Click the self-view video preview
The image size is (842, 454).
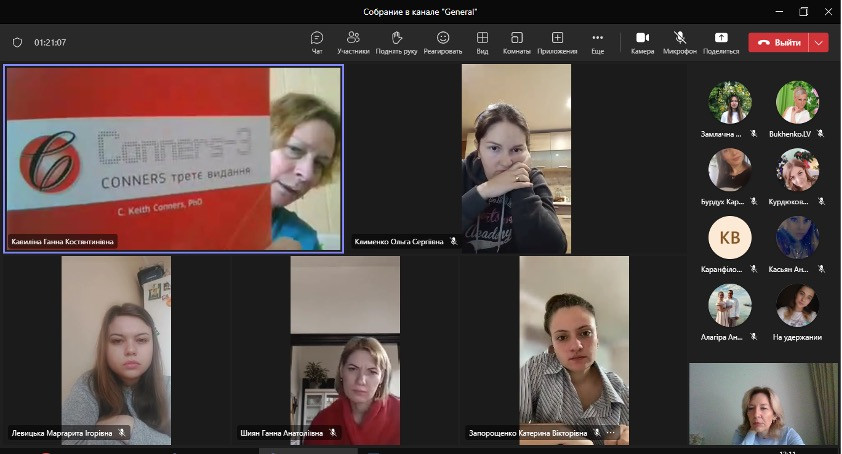point(763,403)
